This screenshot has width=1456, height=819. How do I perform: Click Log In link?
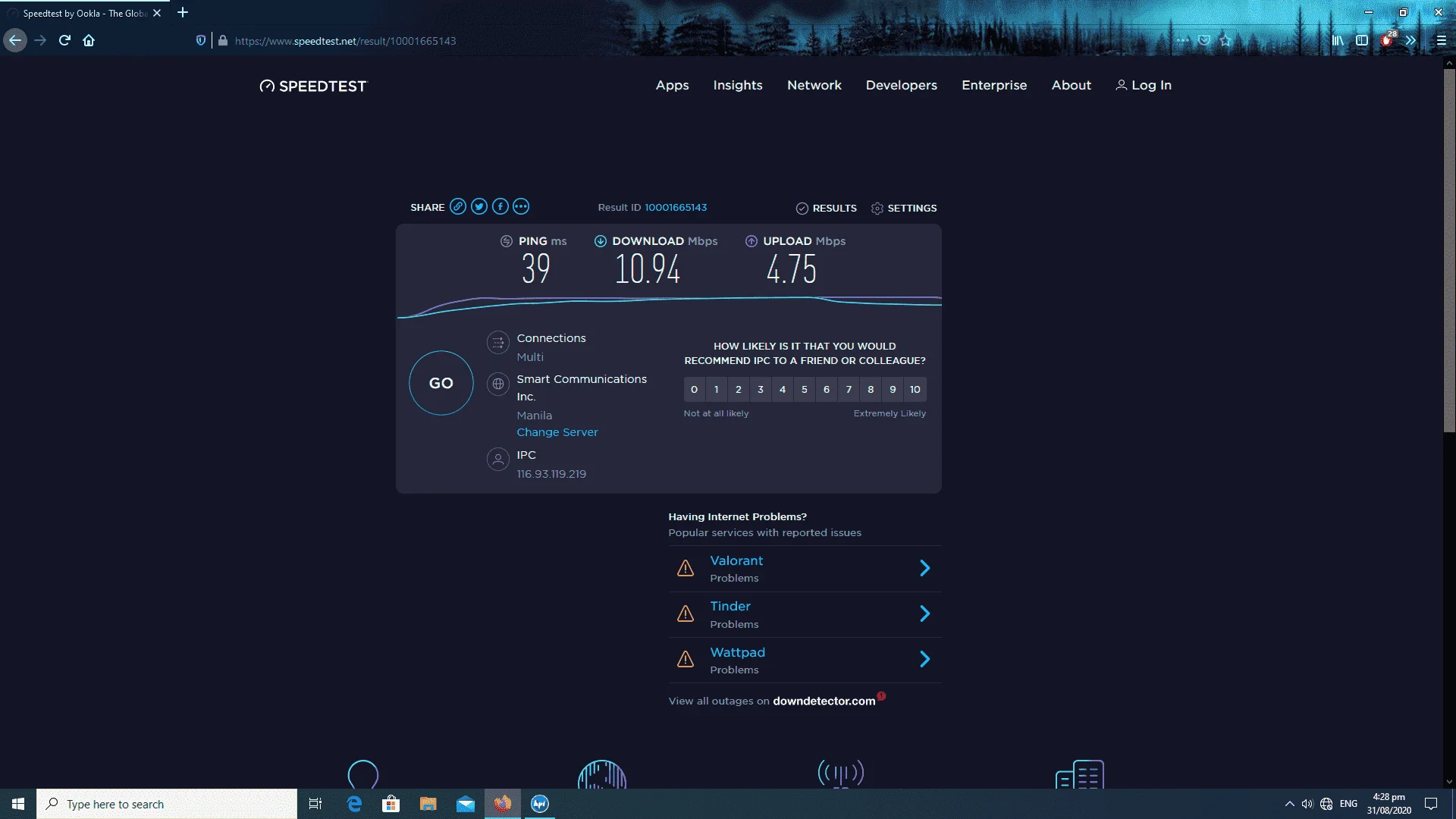coord(1144,85)
